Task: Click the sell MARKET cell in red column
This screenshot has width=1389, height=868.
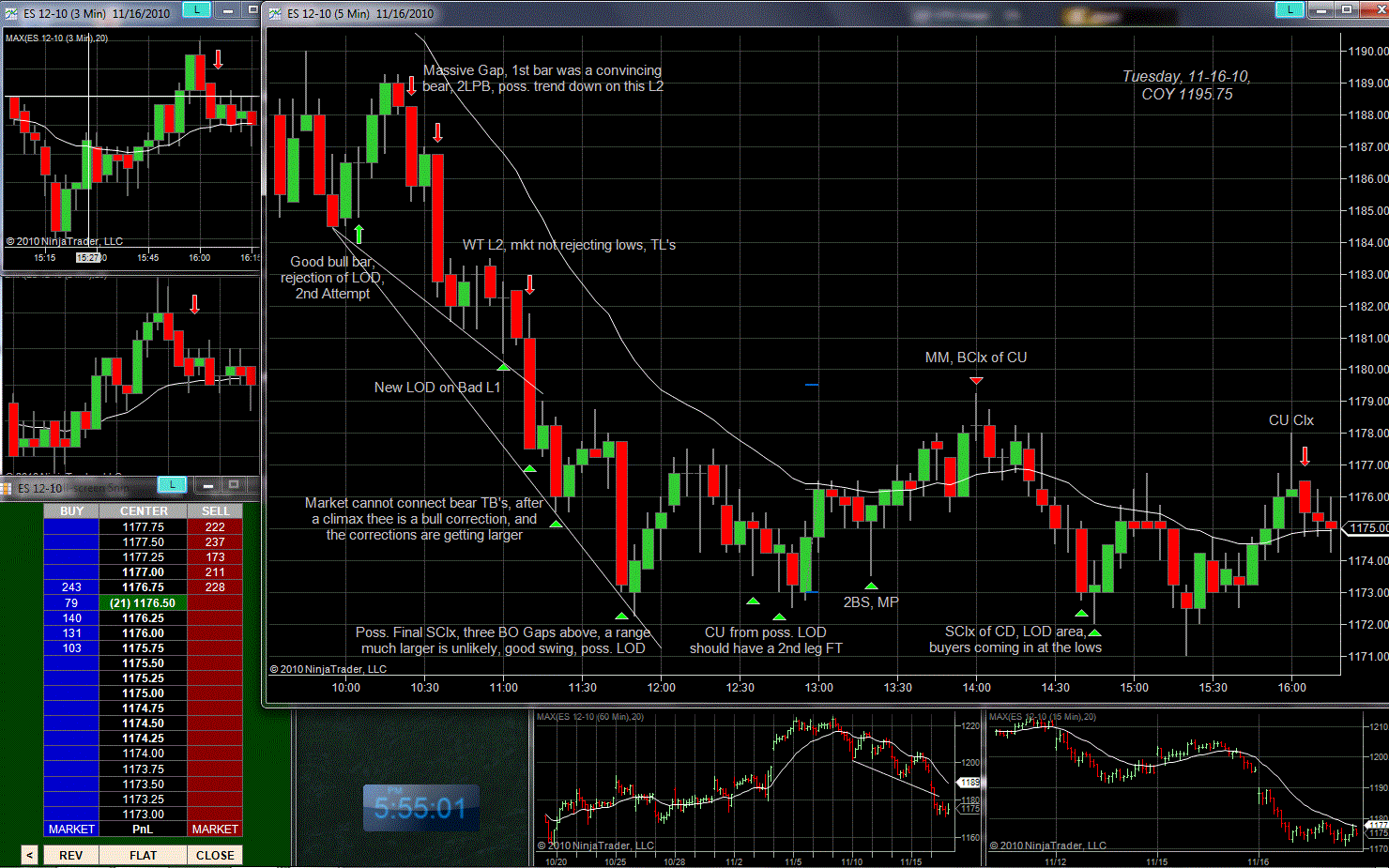Action: tap(215, 829)
